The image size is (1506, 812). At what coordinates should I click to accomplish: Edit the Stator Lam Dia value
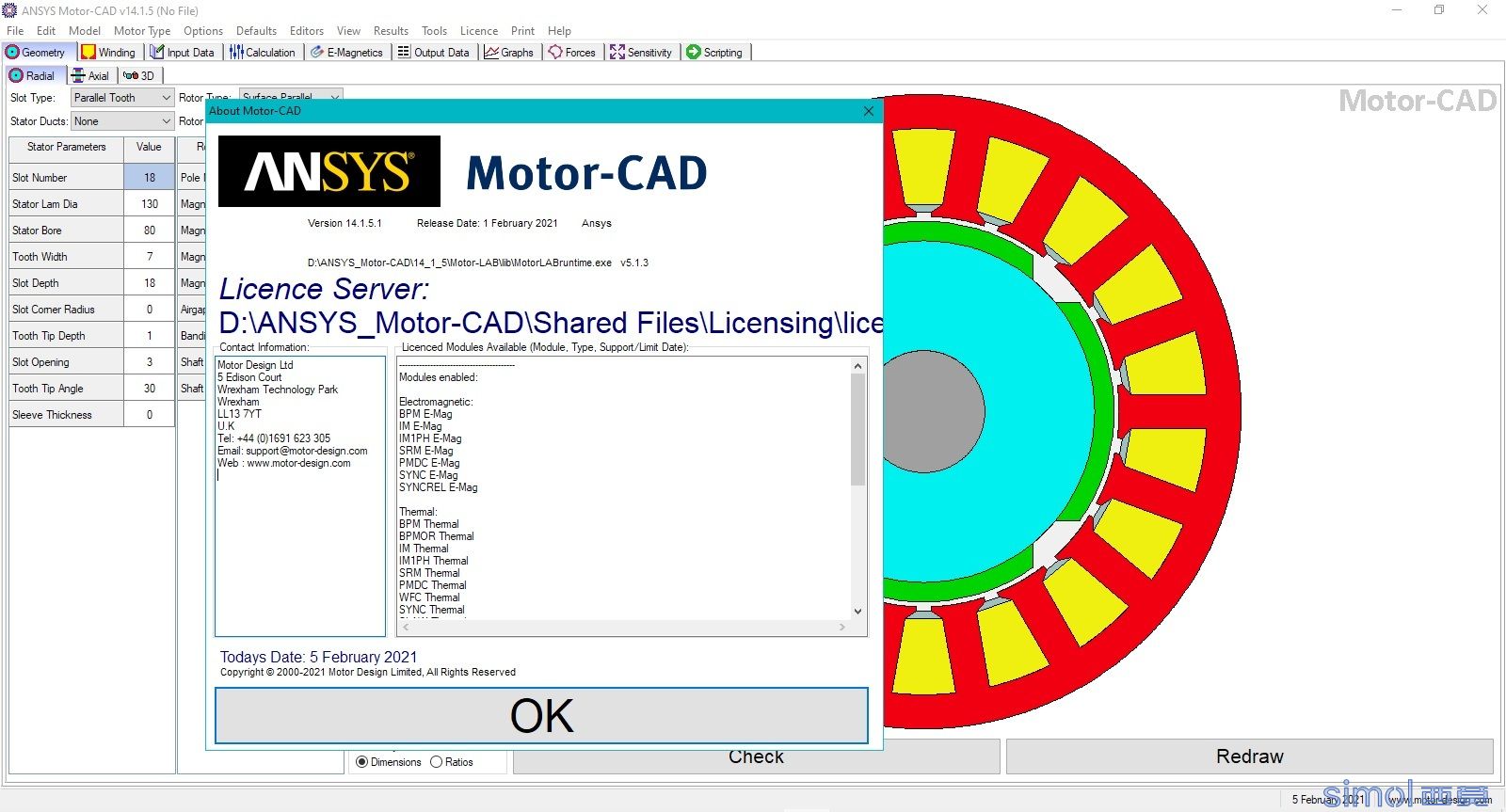(150, 203)
